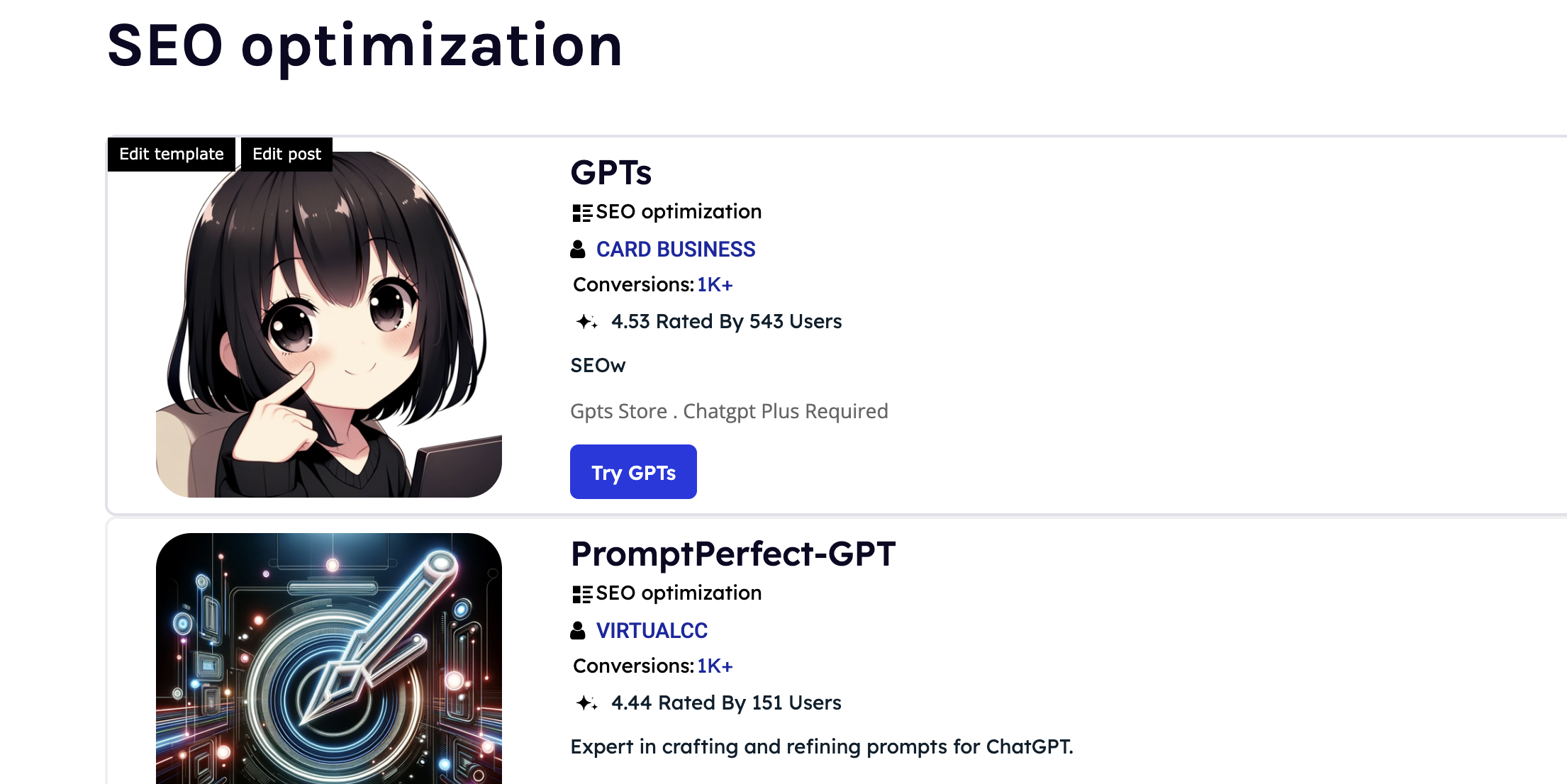Click SEO optimization category under GPTs
Image resolution: width=1567 pixels, height=784 pixels.
tap(679, 211)
